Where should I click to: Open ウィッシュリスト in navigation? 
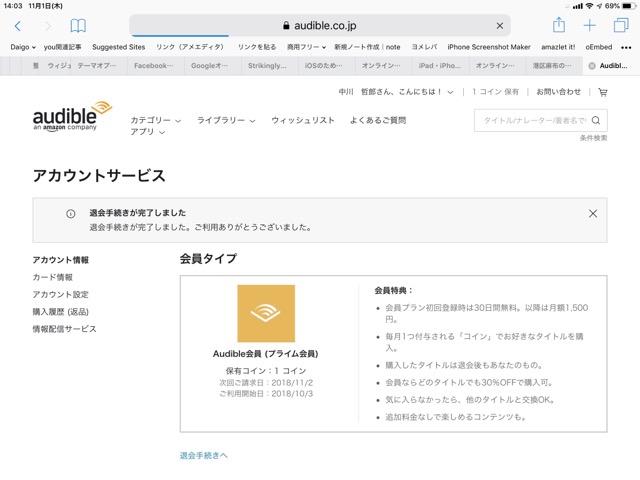coord(303,121)
